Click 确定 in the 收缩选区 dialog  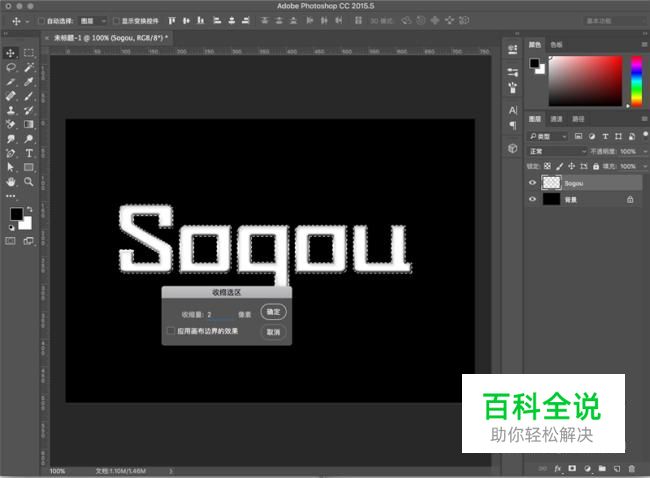click(x=273, y=312)
